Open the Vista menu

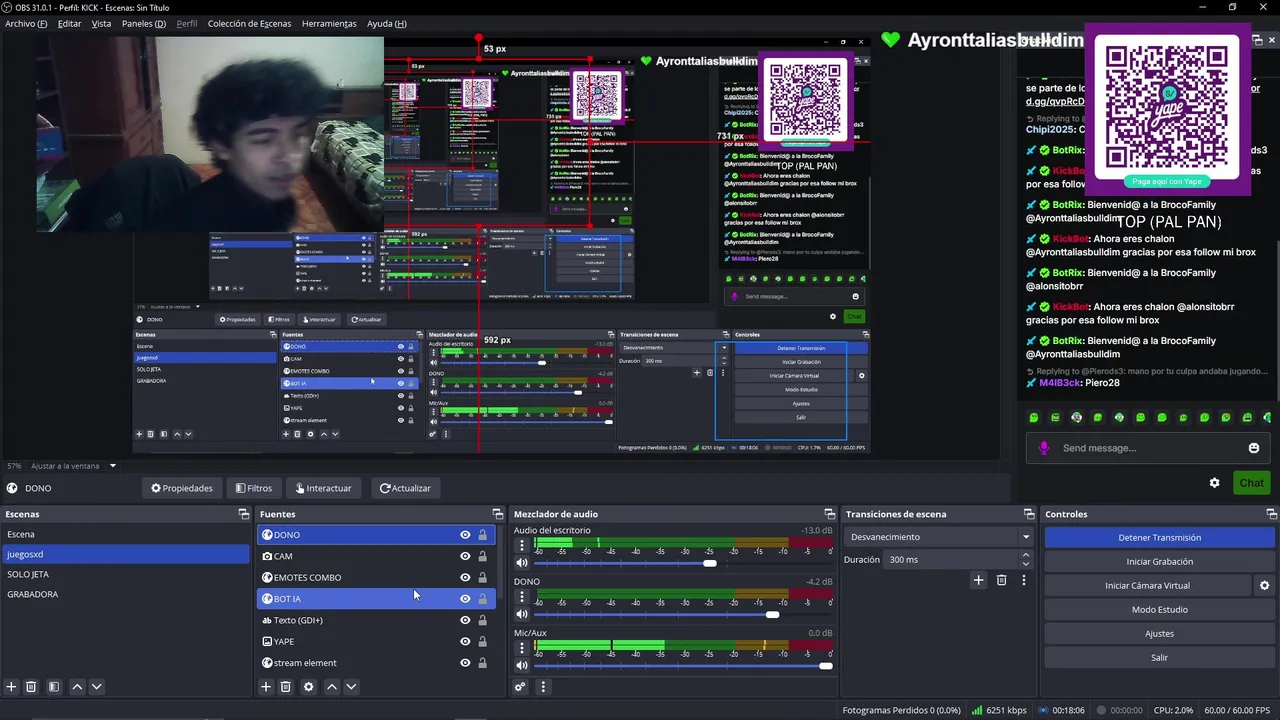pyautogui.click(x=101, y=23)
